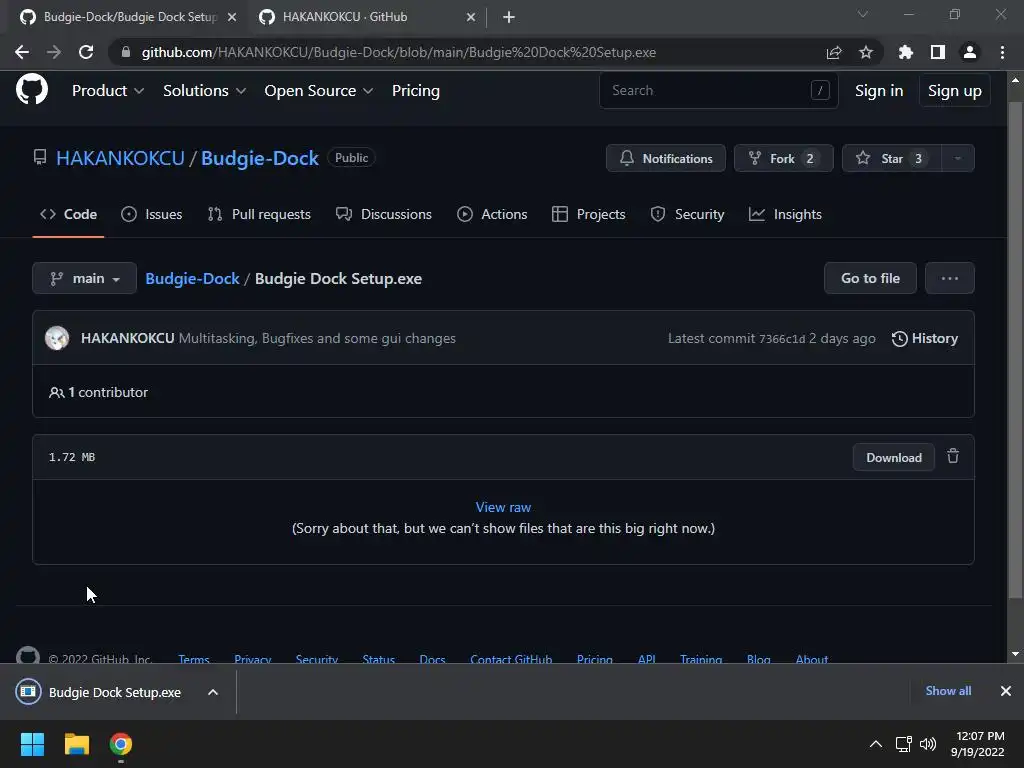
Task: Star the Budgie-Dock repository
Action: tap(892, 158)
